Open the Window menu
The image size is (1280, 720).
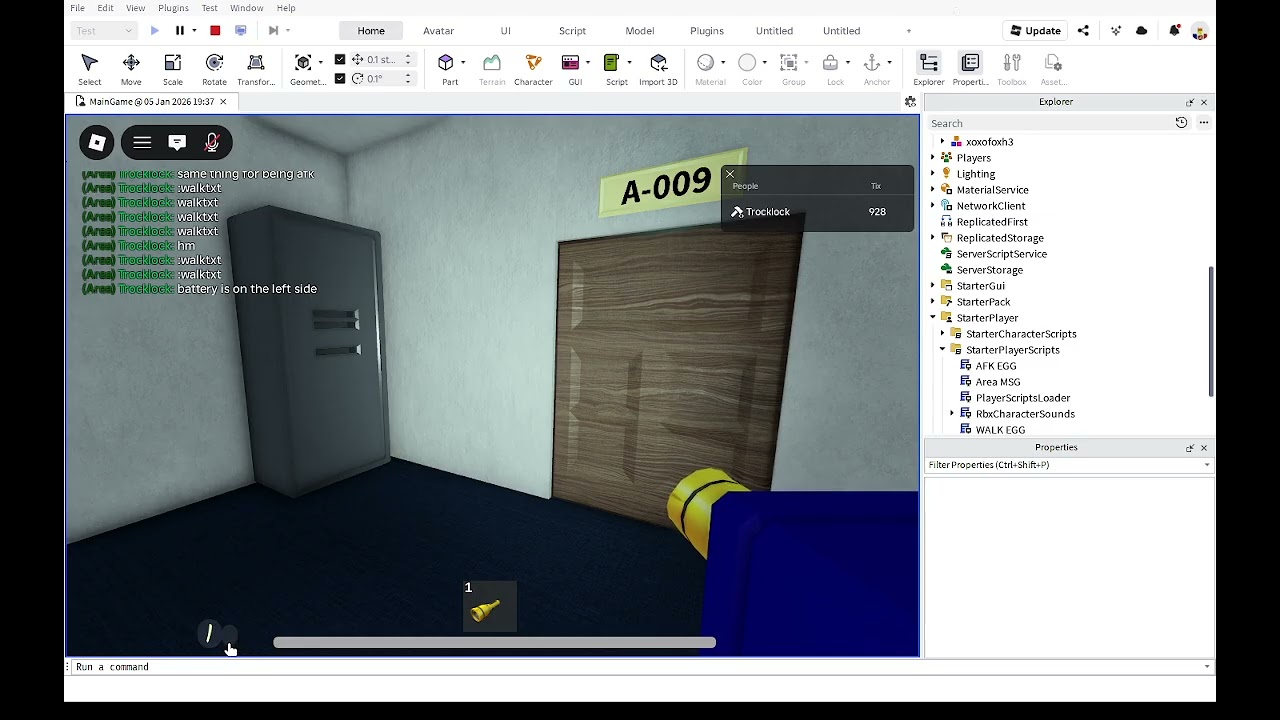coord(246,8)
